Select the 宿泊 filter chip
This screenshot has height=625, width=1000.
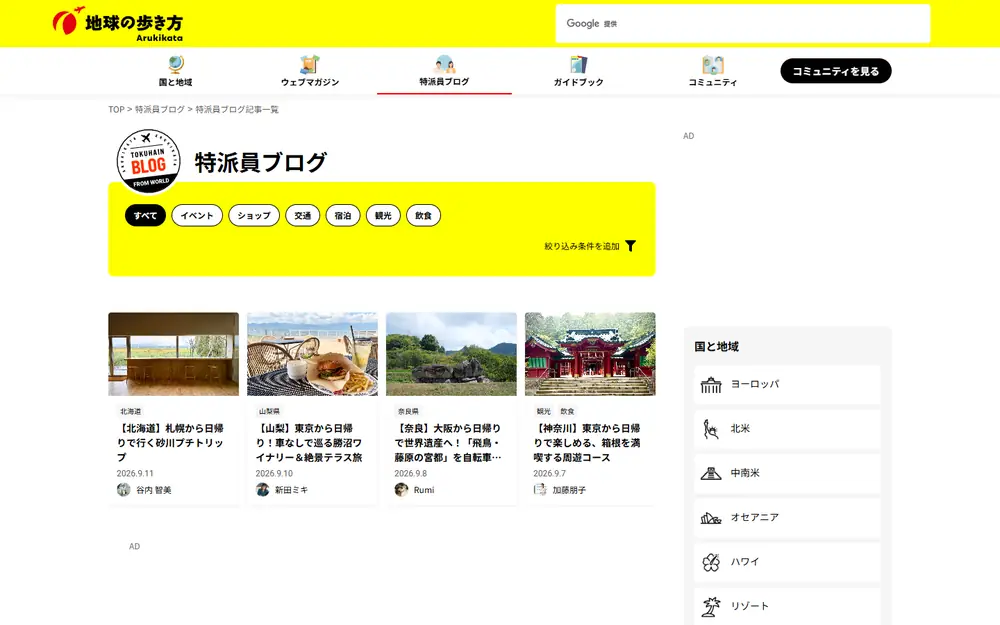[x=343, y=216]
